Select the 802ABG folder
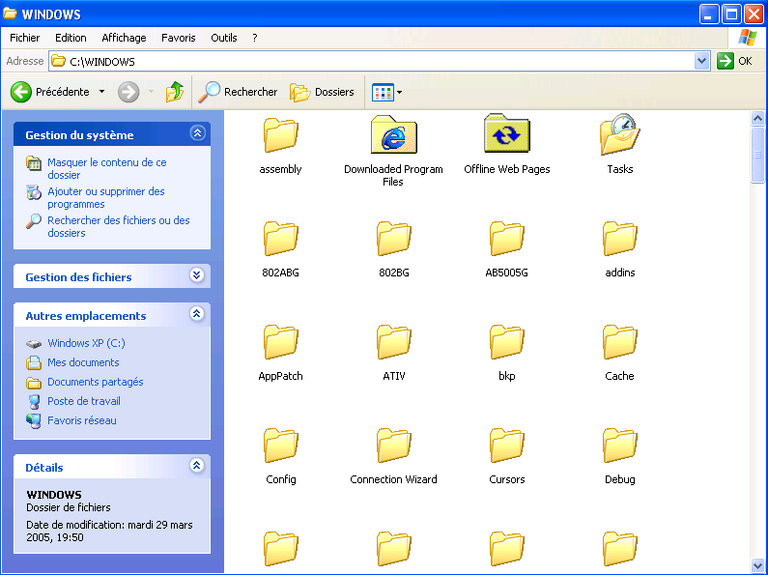The height and width of the screenshot is (575, 768). 281,249
